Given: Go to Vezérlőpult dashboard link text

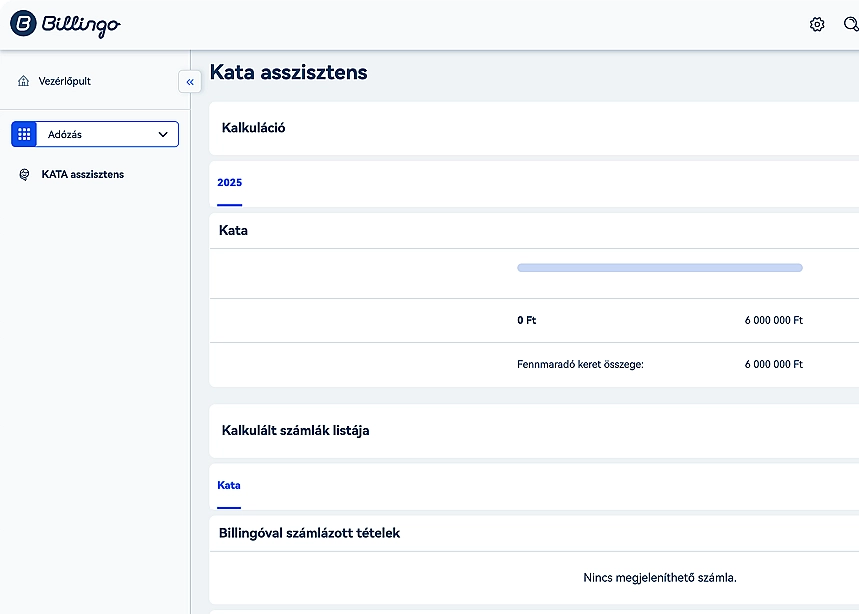Looking at the screenshot, I should coord(65,81).
